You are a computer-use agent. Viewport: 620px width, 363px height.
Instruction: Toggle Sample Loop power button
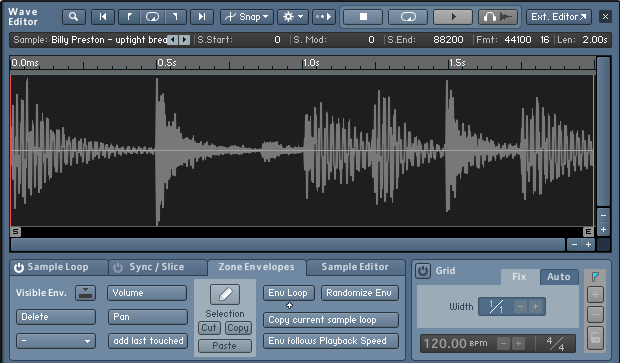click(19, 268)
